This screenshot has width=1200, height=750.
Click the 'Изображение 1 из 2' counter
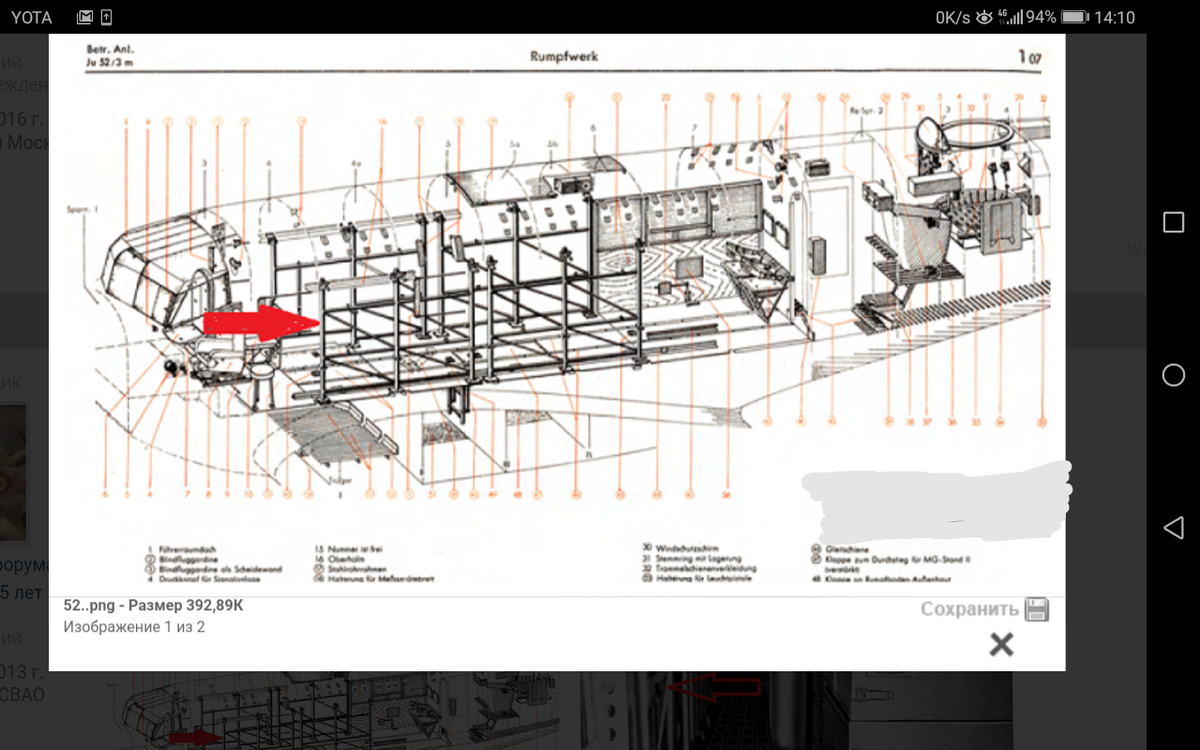pos(134,627)
